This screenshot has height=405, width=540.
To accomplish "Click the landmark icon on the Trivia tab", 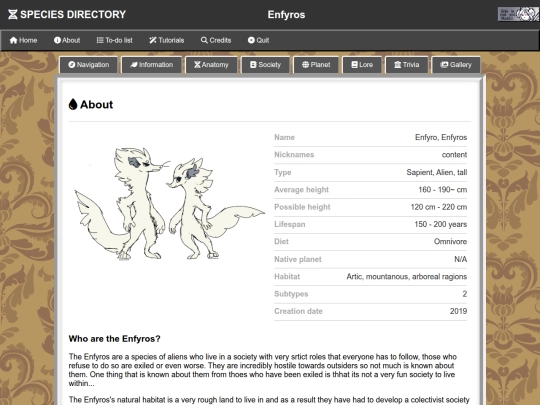I will coord(398,65).
